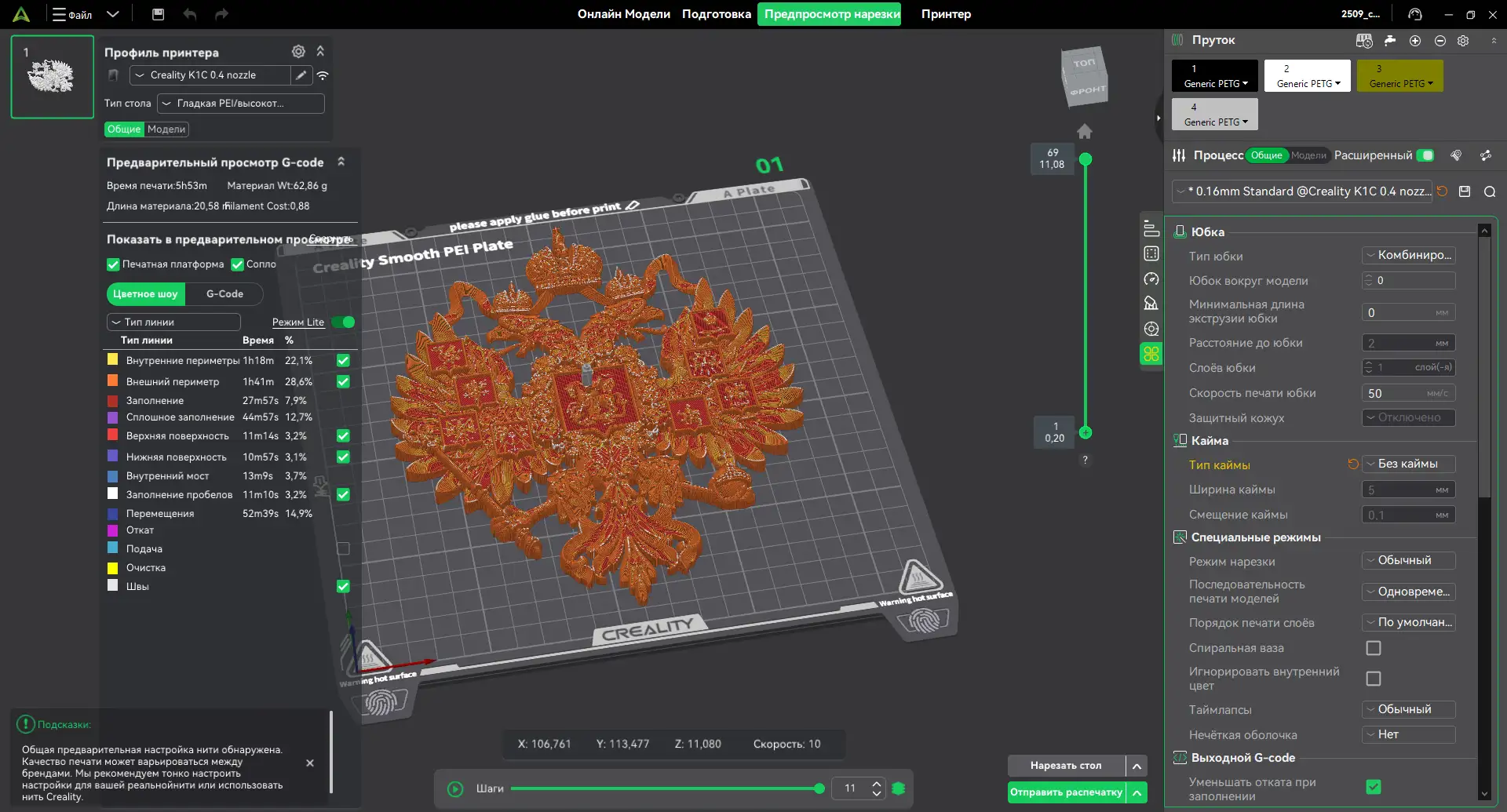The width and height of the screenshot is (1507, 812).
Task: Click the Нарезать стол button
Action: 1066,766
